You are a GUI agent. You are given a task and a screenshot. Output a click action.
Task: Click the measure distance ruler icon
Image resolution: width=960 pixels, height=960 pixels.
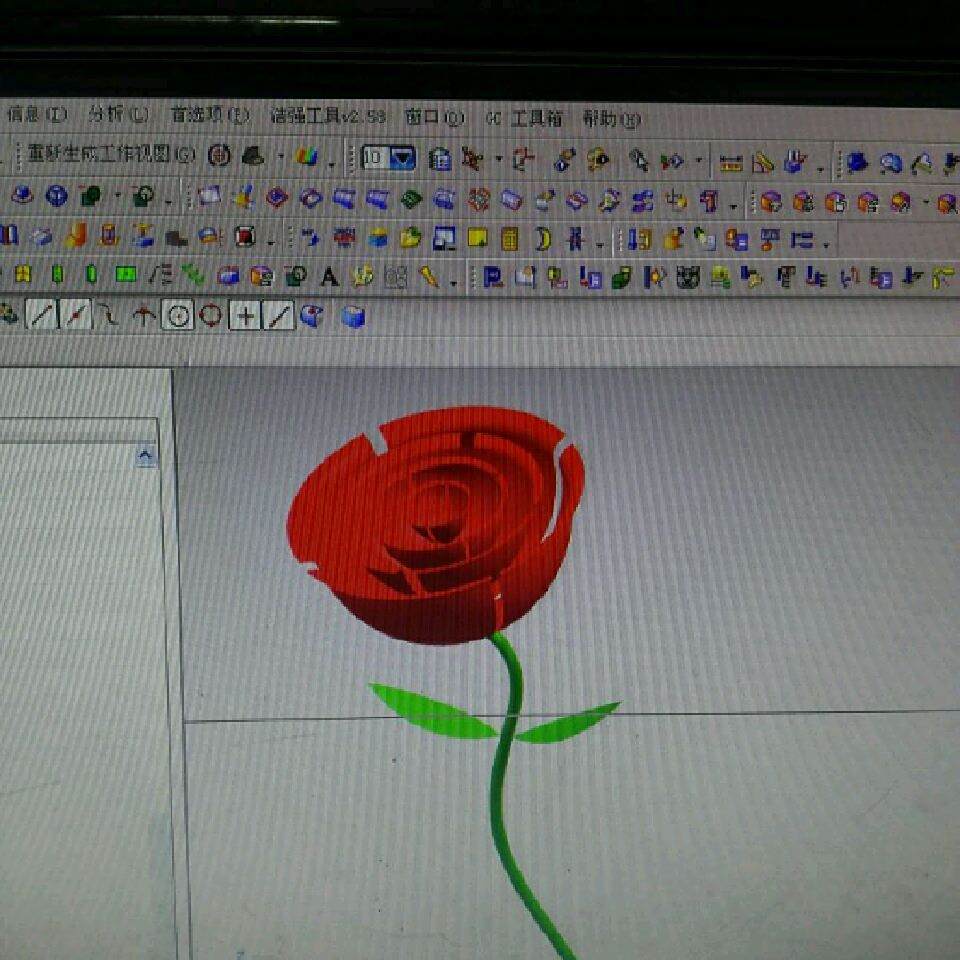pos(730,161)
